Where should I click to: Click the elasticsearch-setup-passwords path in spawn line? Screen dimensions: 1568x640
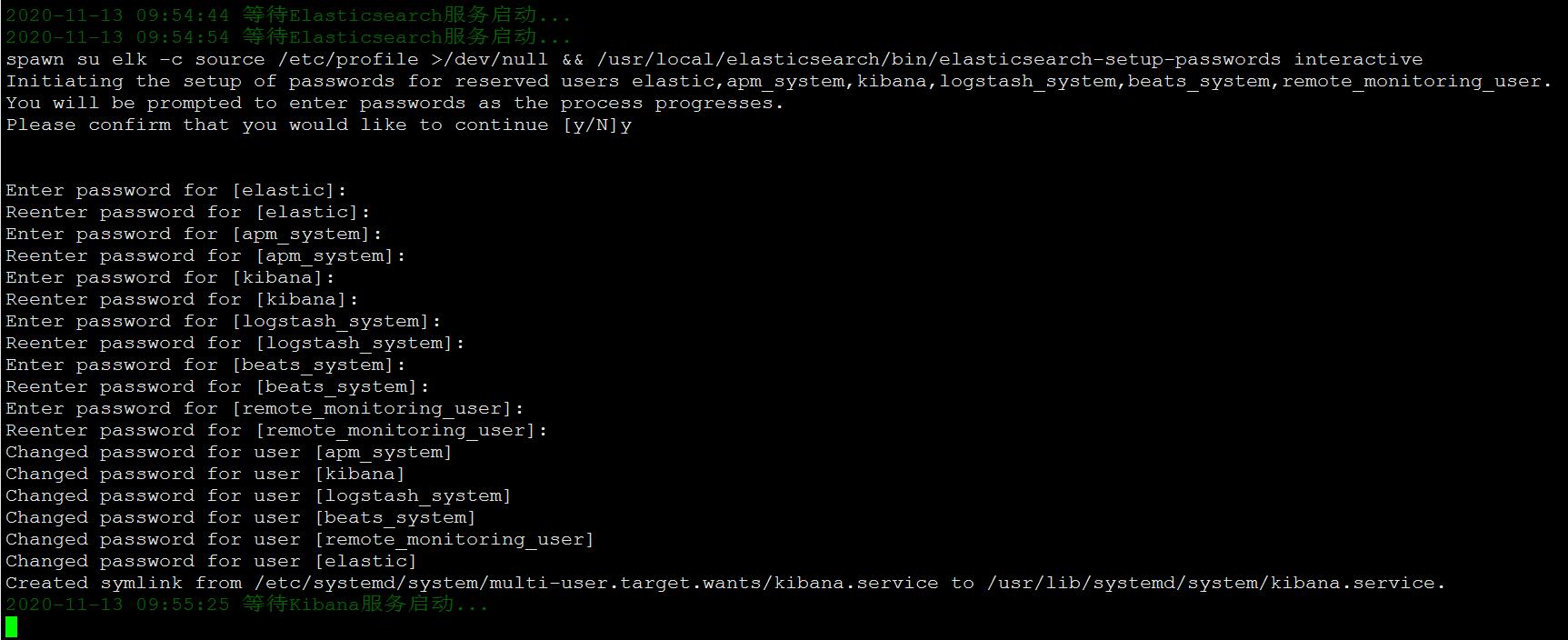click(x=939, y=59)
